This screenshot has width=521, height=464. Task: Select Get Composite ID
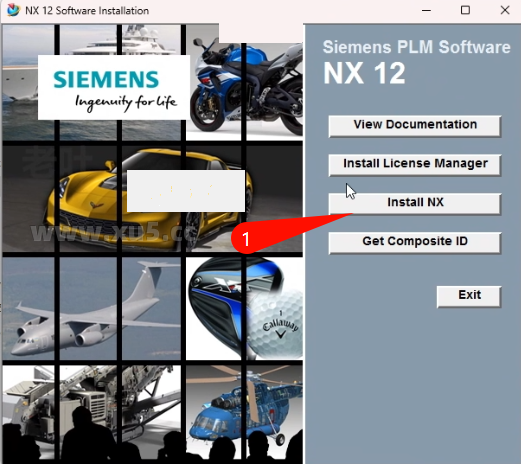pos(415,242)
